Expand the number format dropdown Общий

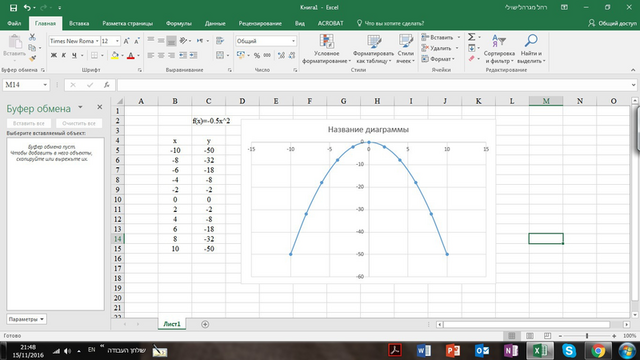(x=266, y=41)
